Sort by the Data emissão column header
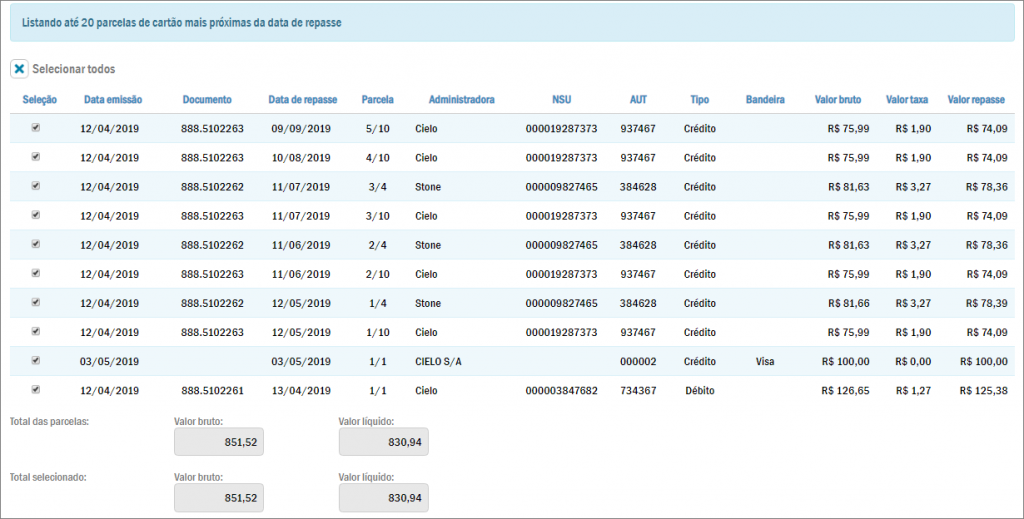Viewport: 1024px width, 519px height. [113, 100]
